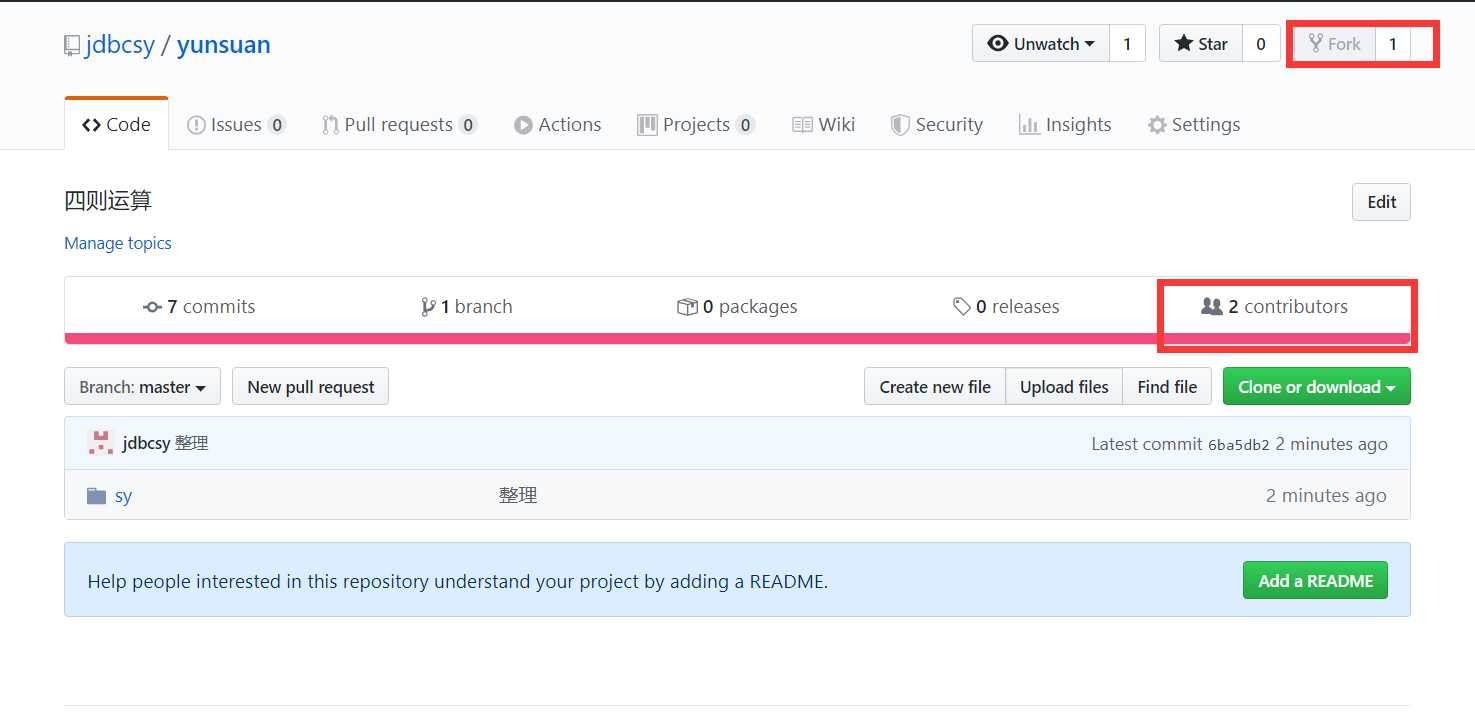The width and height of the screenshot is (1475, 724).
Task: View the 2 contributors list
Action: [1274, 307]
